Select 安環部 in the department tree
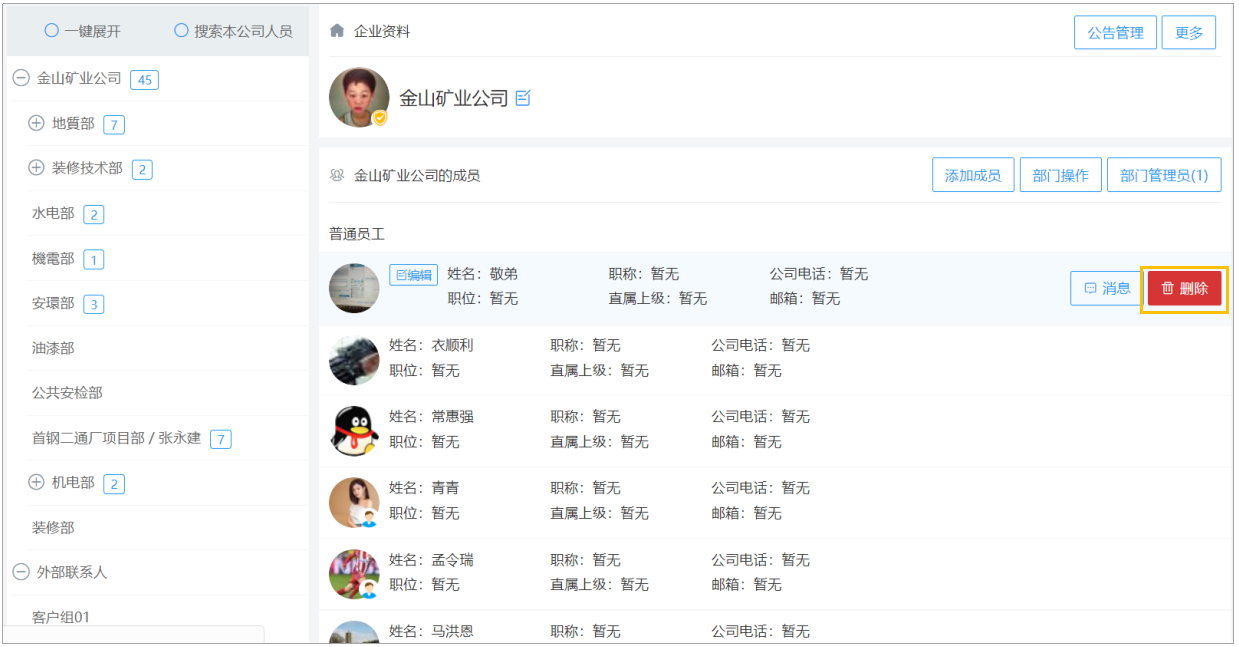1239x647 pixels. [53, 304]
